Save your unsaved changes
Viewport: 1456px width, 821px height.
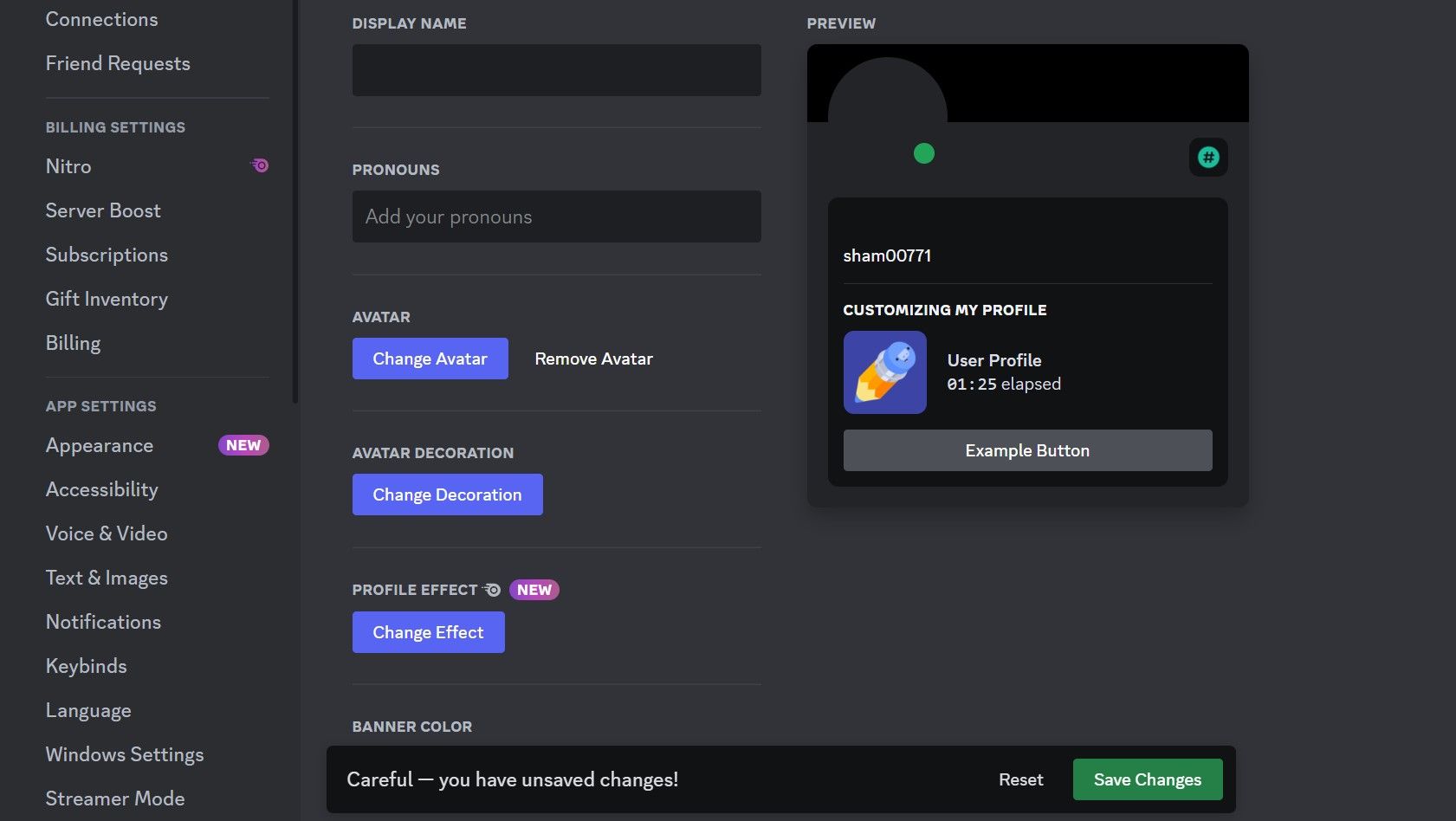(1147, 779)
